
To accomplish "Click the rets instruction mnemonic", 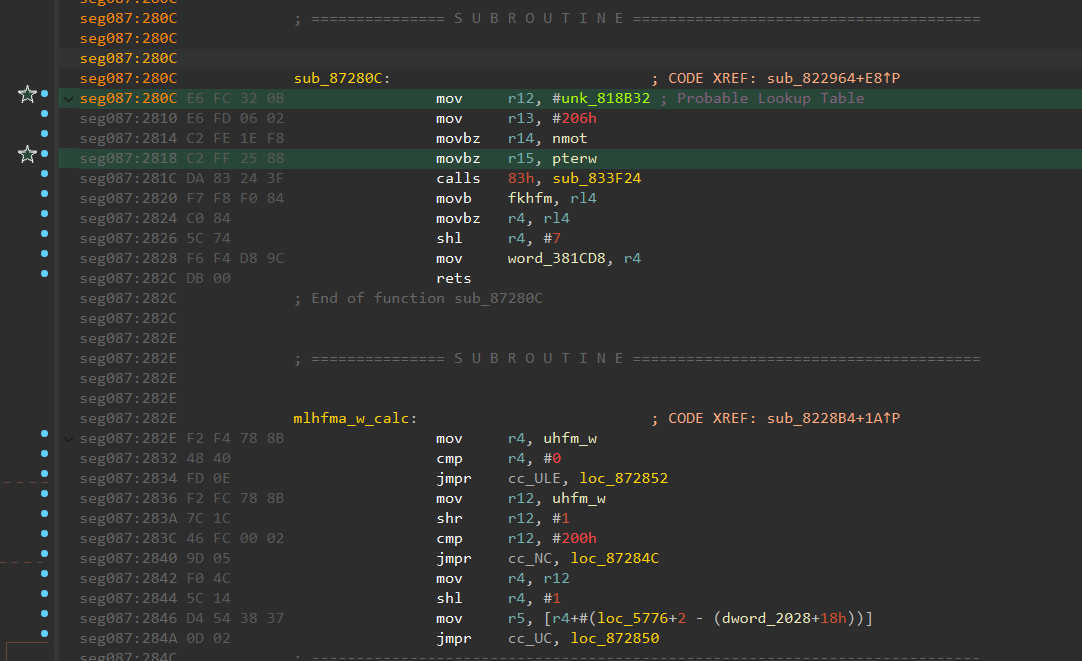I will coord(453,278).
